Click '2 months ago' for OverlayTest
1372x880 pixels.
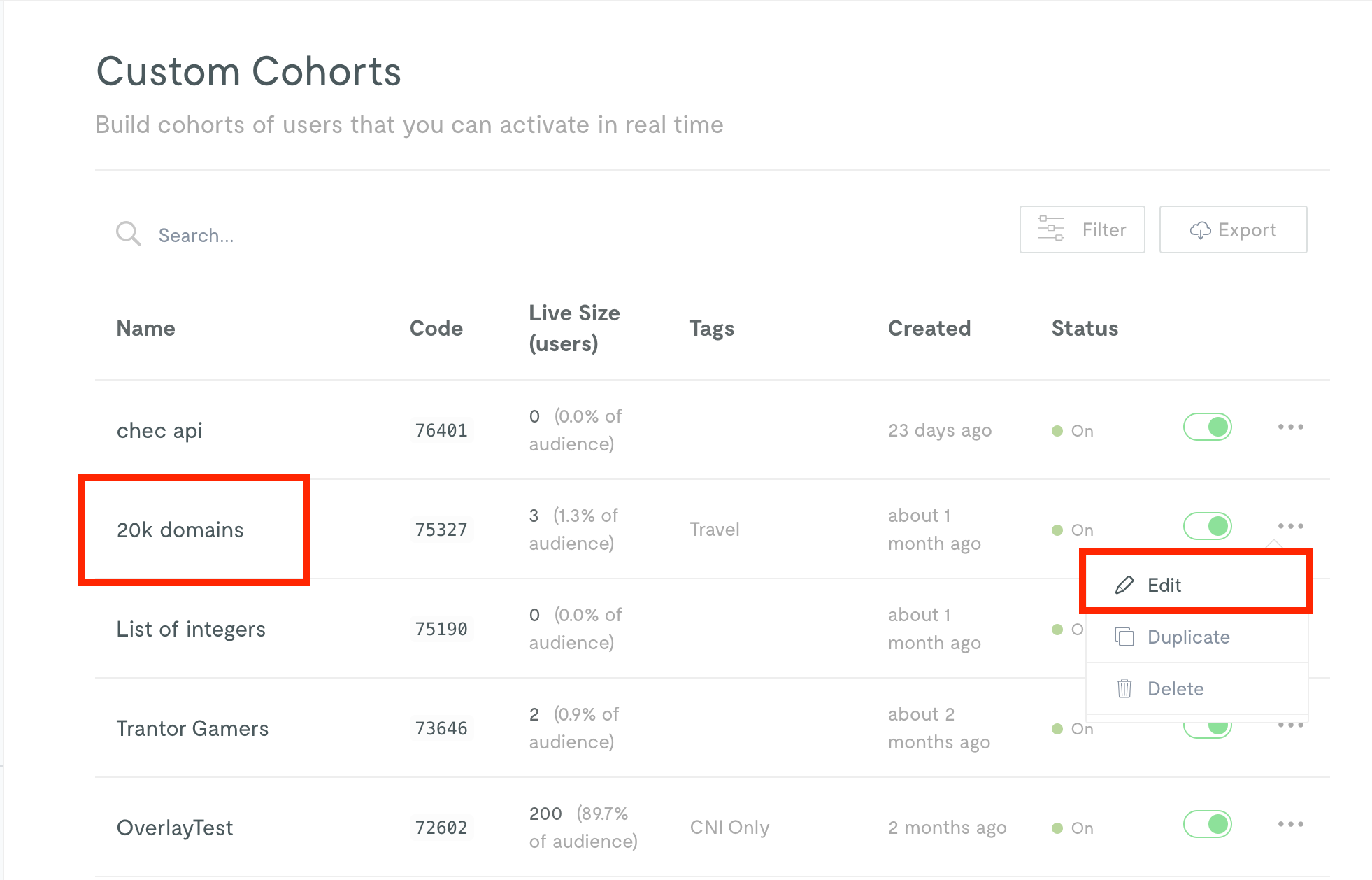(948, 828)
